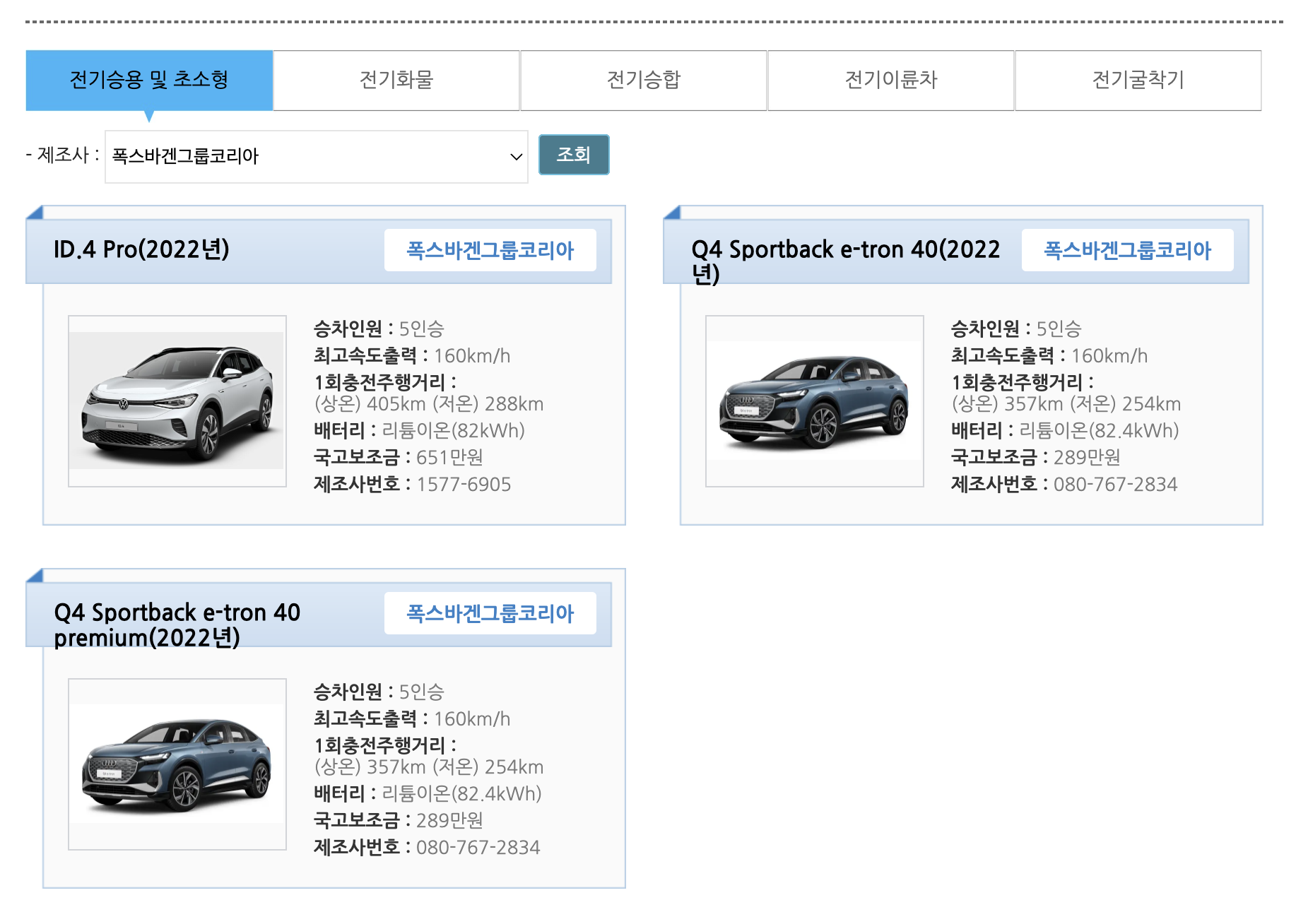
Task: Click the 조회 search button
Action: tap(574, 155)
